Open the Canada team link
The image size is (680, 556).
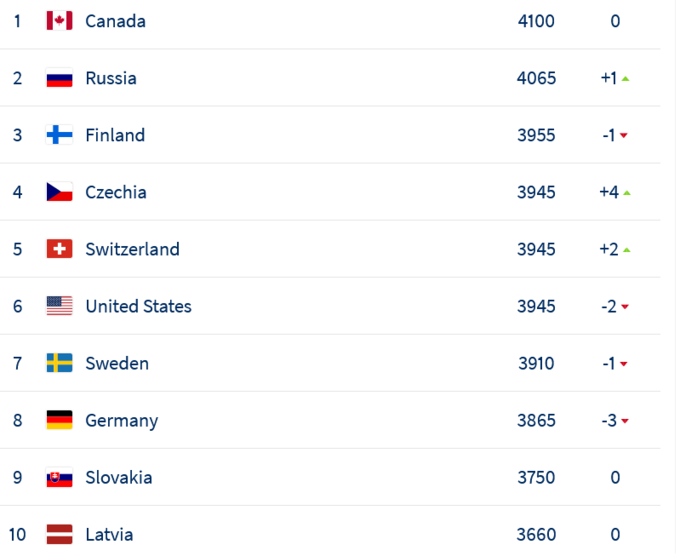tap(115, 21)
